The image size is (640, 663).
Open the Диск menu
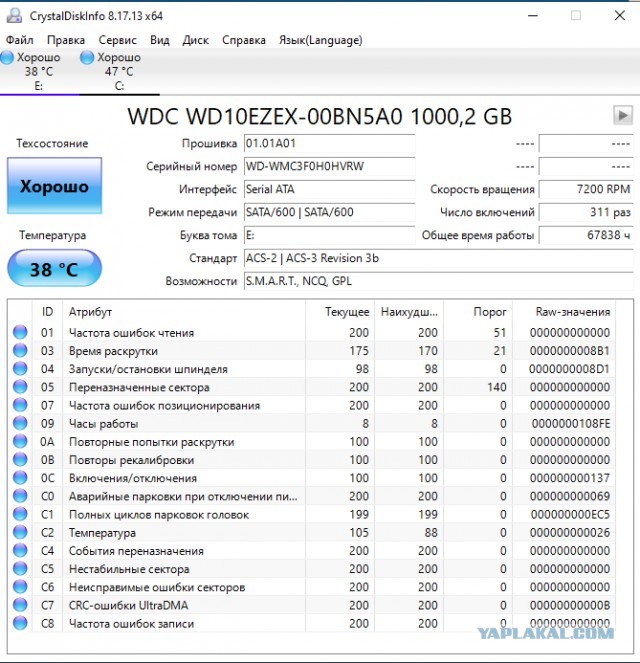click(196, 40)
